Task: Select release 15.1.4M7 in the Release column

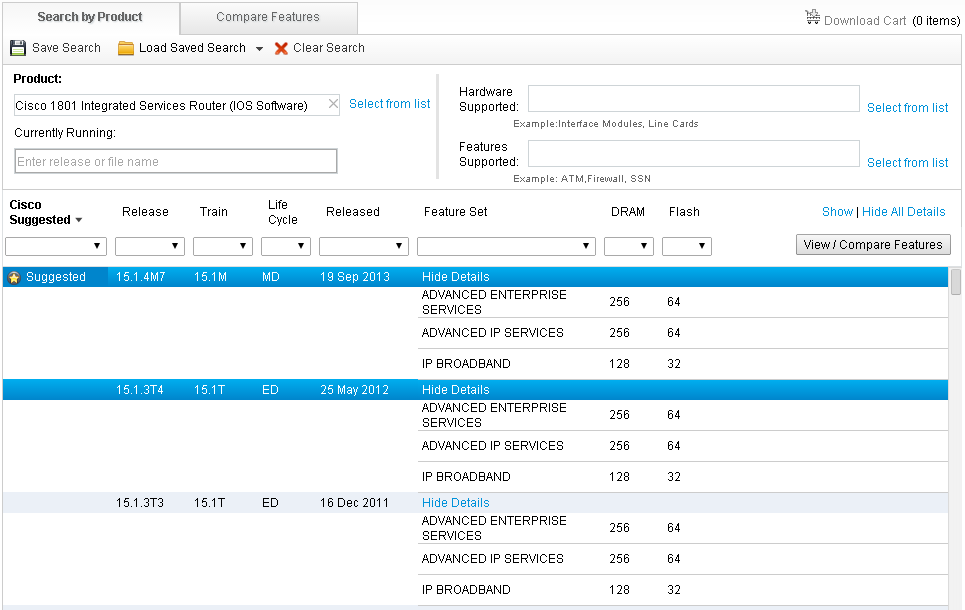Action: [140, 277]
